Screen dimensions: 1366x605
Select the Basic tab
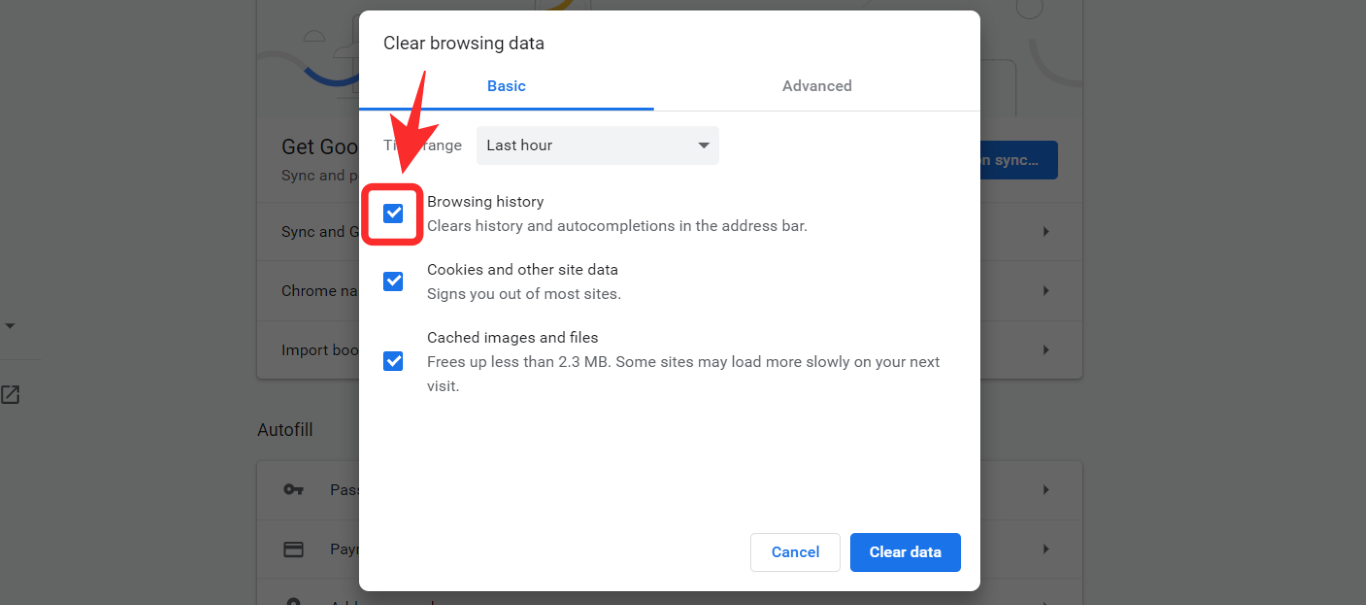point(506,86)
